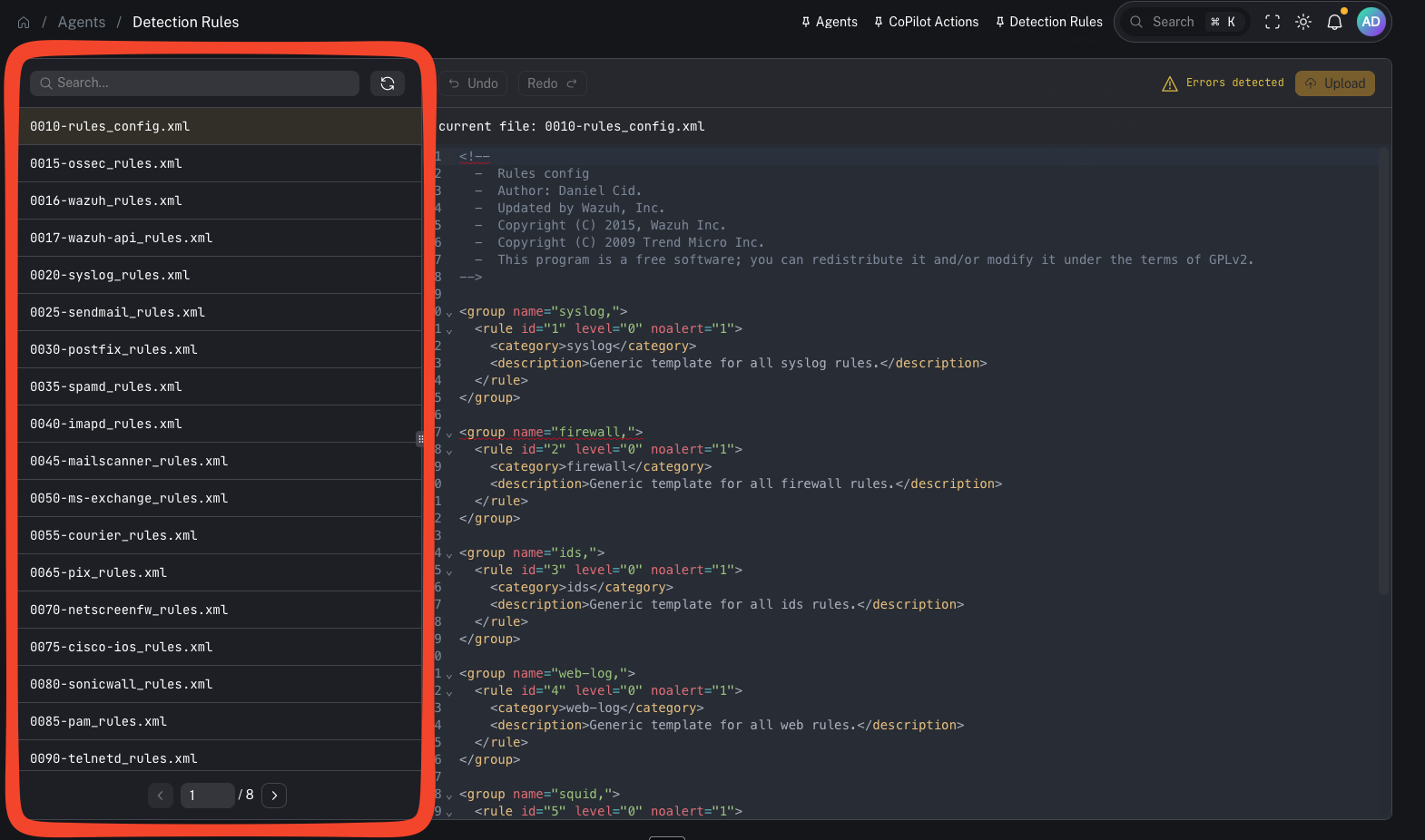Open 0065-pix_rules.xml
This screenshot has height=840, width=1425.
(220, 572)
